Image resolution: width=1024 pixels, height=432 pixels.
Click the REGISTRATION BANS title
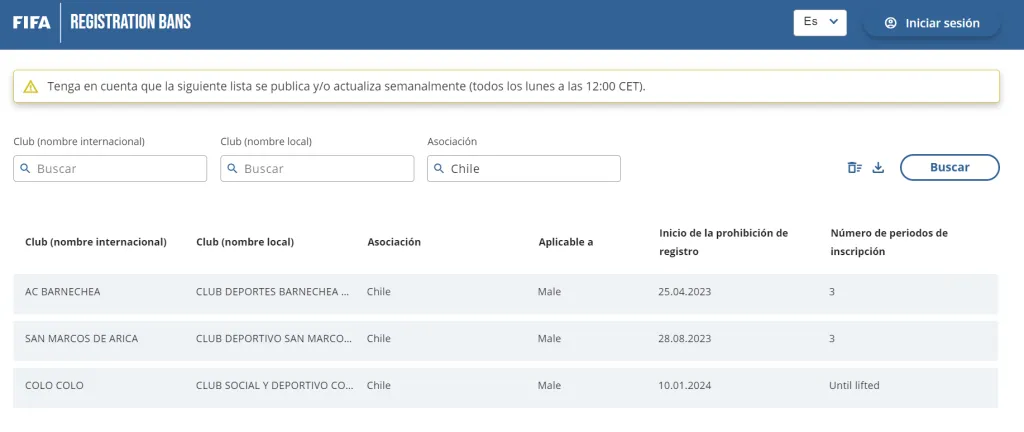click(x=131, y=22)
